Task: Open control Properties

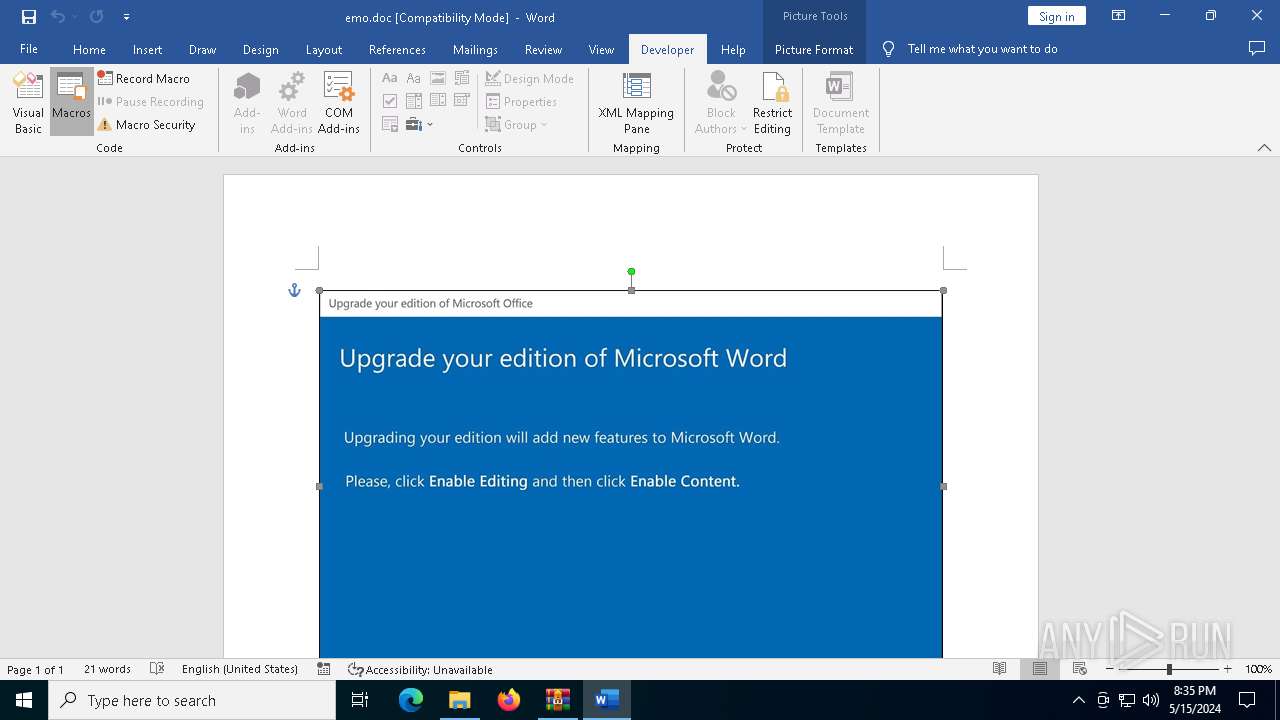Action: coord(521,101)
